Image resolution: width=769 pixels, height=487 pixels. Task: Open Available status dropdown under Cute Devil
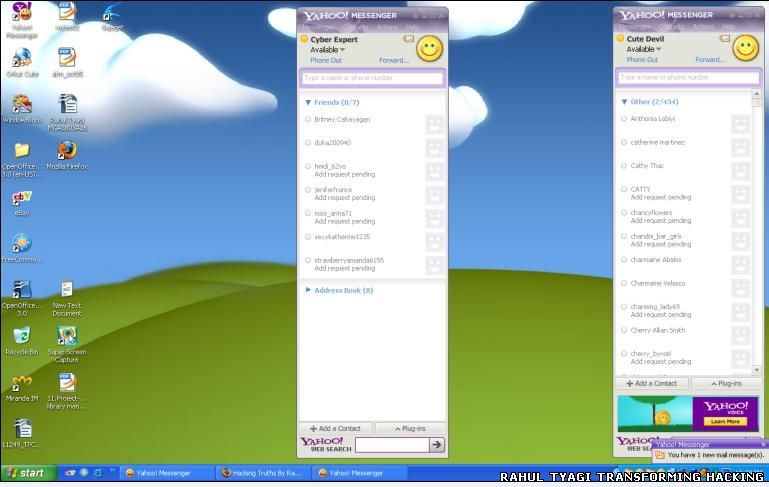pyautogui.click(x=643, y=50)
